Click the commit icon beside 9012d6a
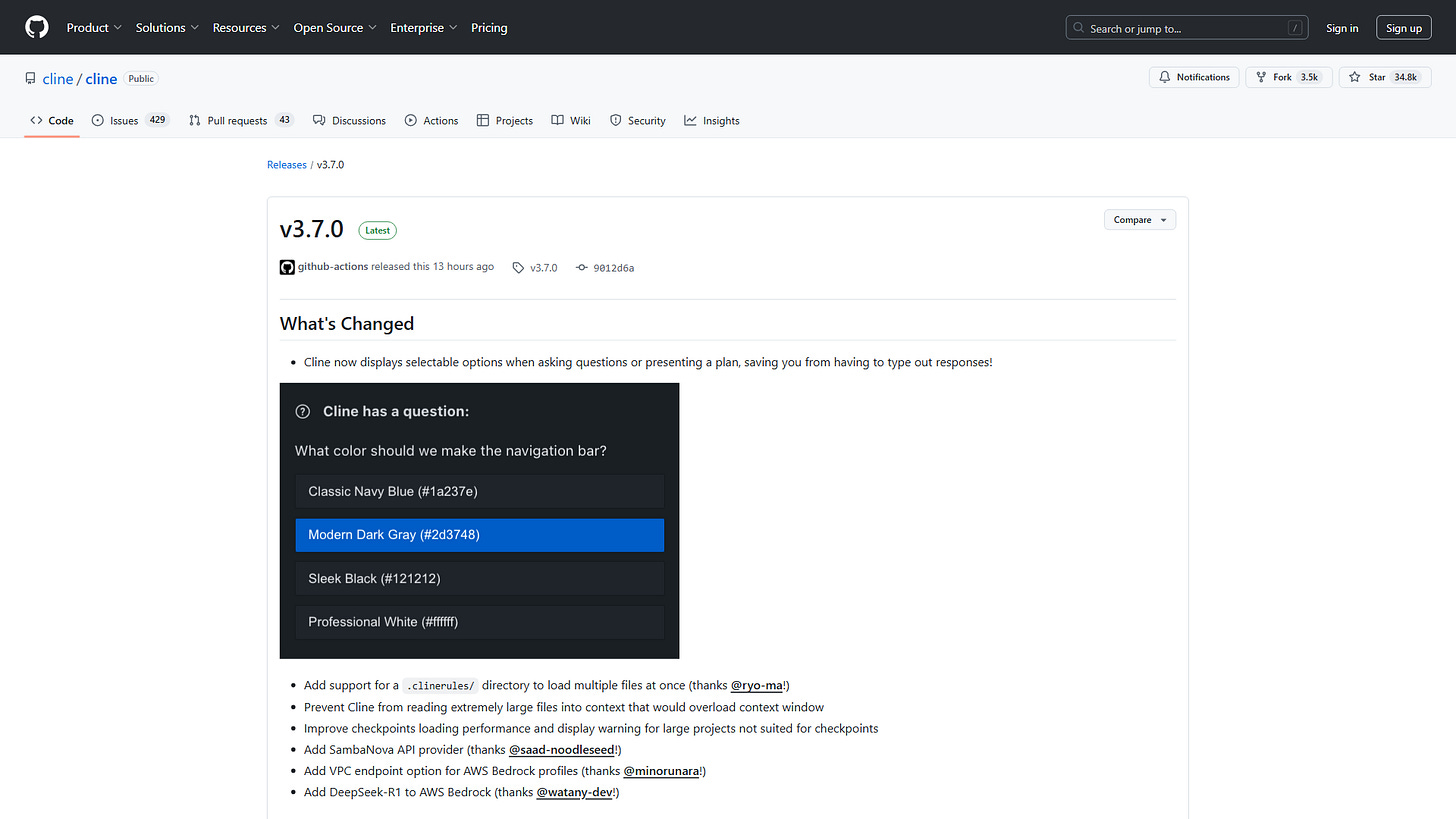 [581, 268]
